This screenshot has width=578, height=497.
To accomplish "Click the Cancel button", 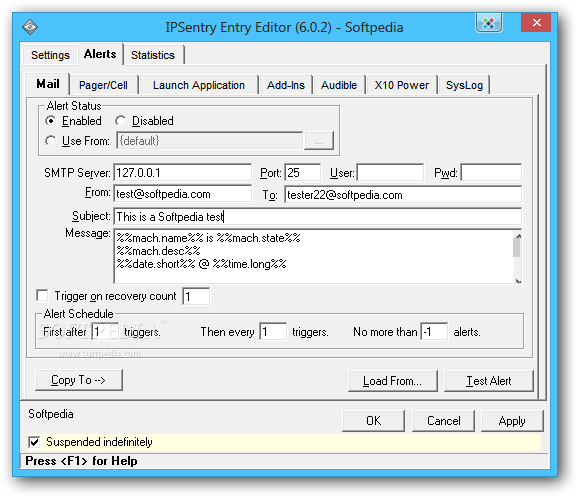I will tap(443, 421).
